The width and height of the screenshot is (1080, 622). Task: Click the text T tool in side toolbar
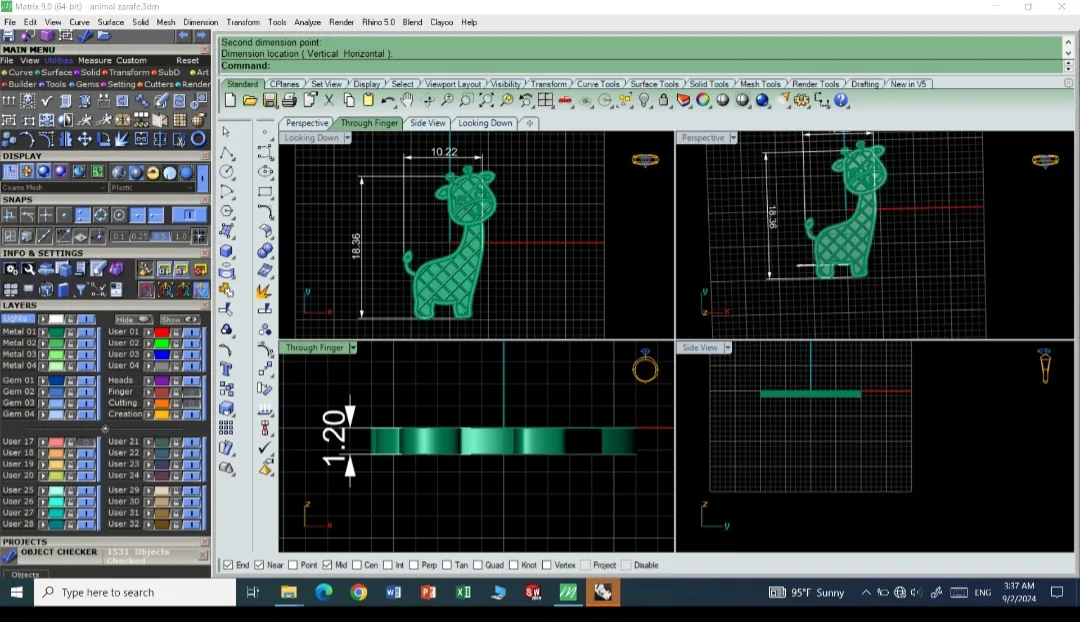[226, 369]
